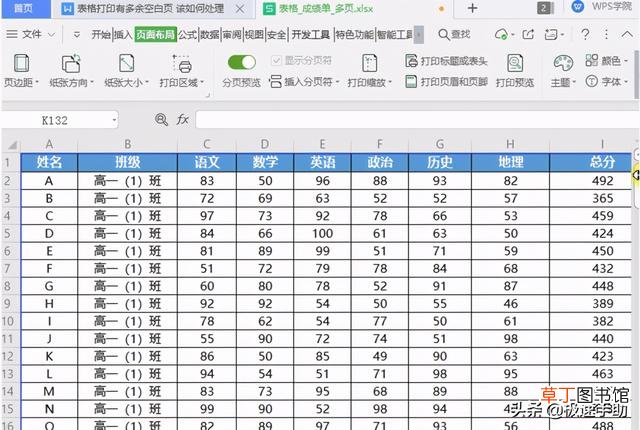Switch to the 视图 tab
Viewport: 640px width, 430px height.
pyautogui.click(x=254, y=35)
